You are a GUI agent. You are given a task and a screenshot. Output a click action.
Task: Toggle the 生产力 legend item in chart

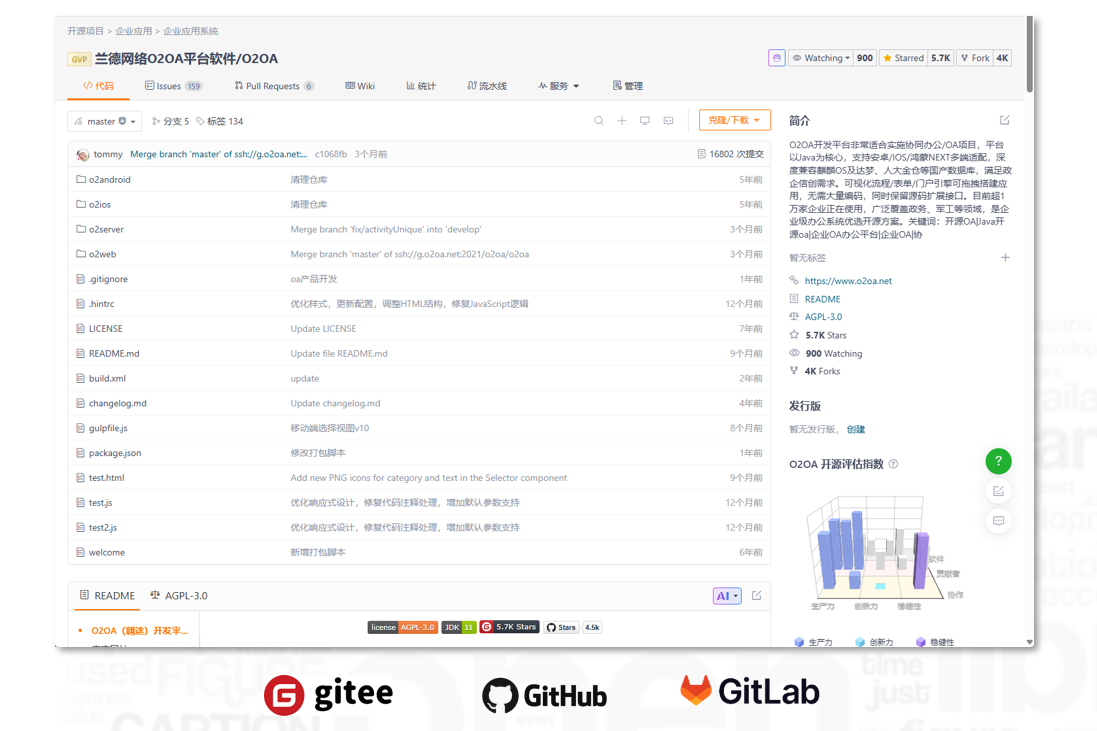(813, 642)
